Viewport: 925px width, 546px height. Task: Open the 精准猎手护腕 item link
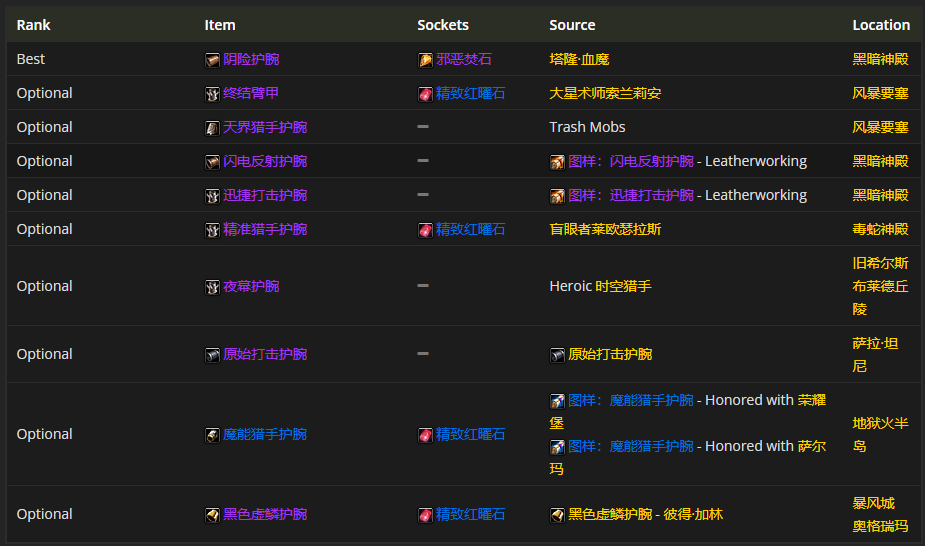[250, 229]
